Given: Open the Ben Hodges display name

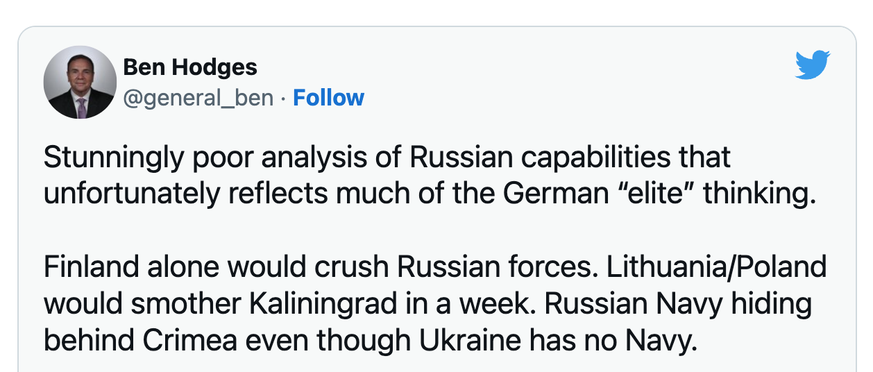Looking at the screenshot, I should [x=190, y=67].
